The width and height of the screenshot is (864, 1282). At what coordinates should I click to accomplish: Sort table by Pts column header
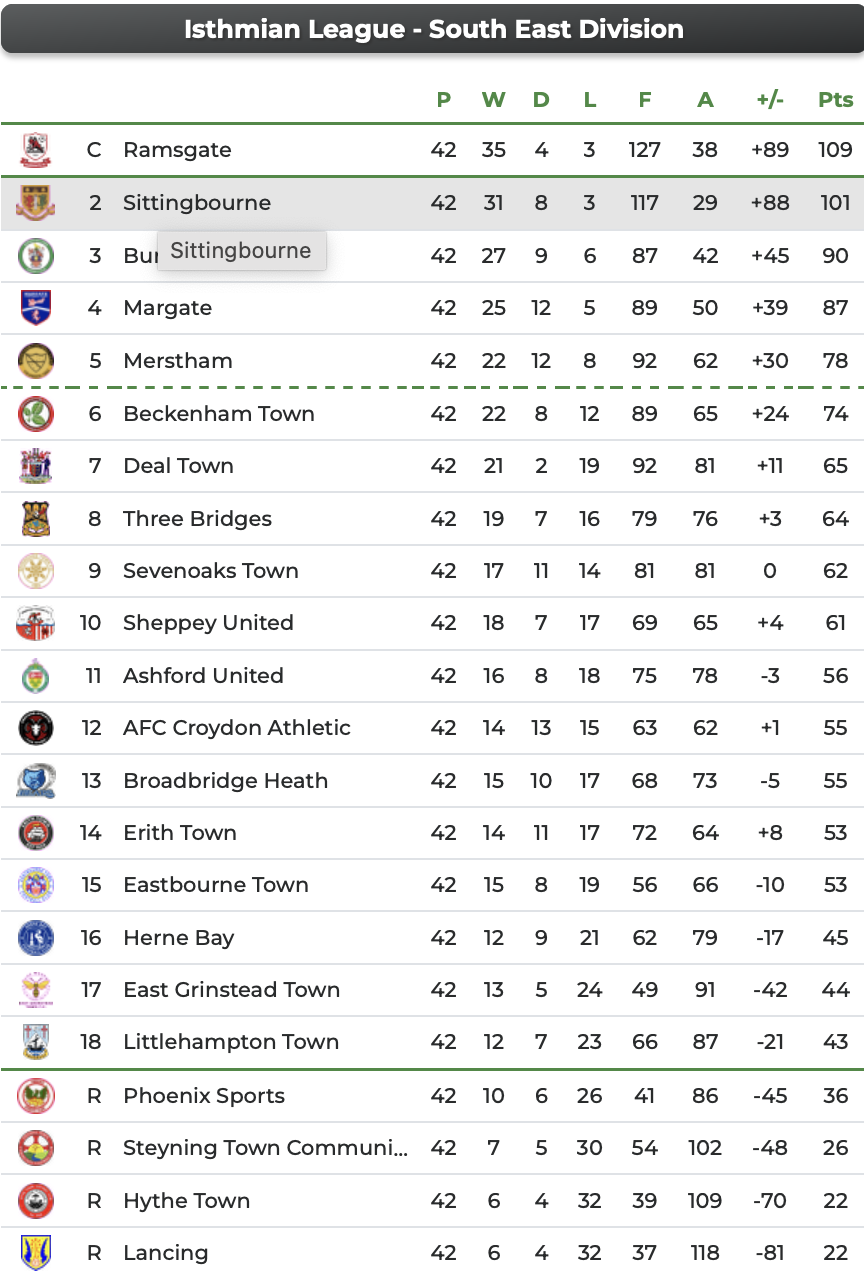[836, 99]
